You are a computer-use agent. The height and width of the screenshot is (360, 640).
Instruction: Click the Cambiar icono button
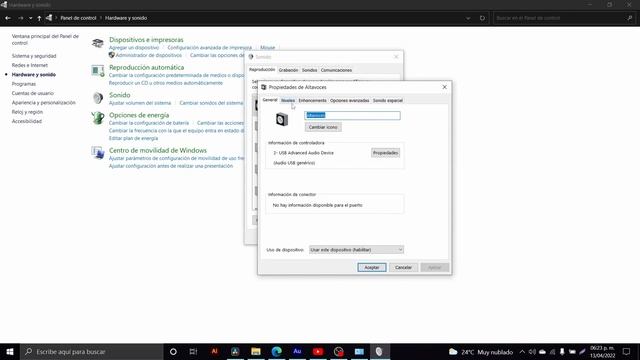(323, 127)
